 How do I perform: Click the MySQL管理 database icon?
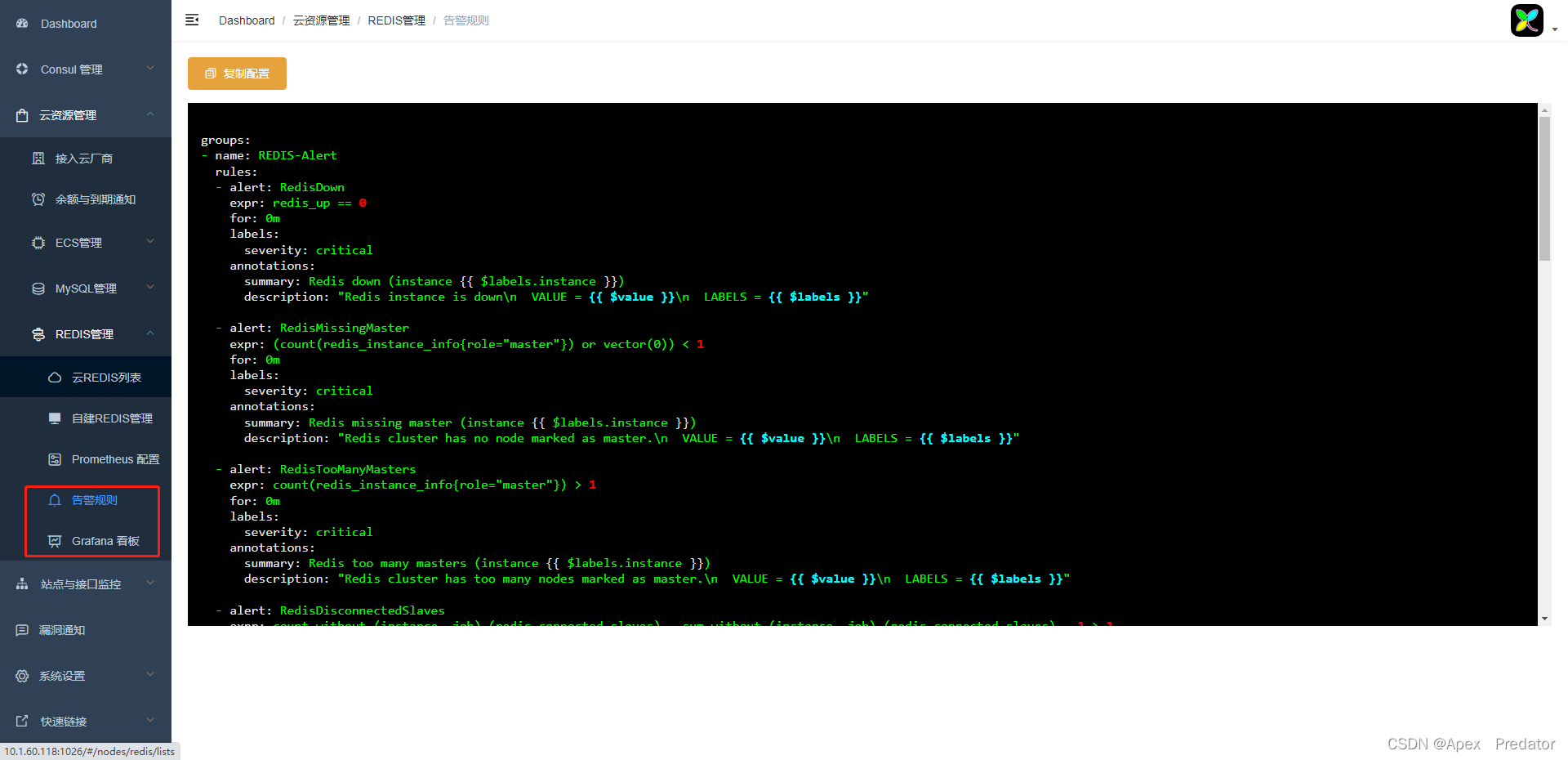[x=38, y=288]
